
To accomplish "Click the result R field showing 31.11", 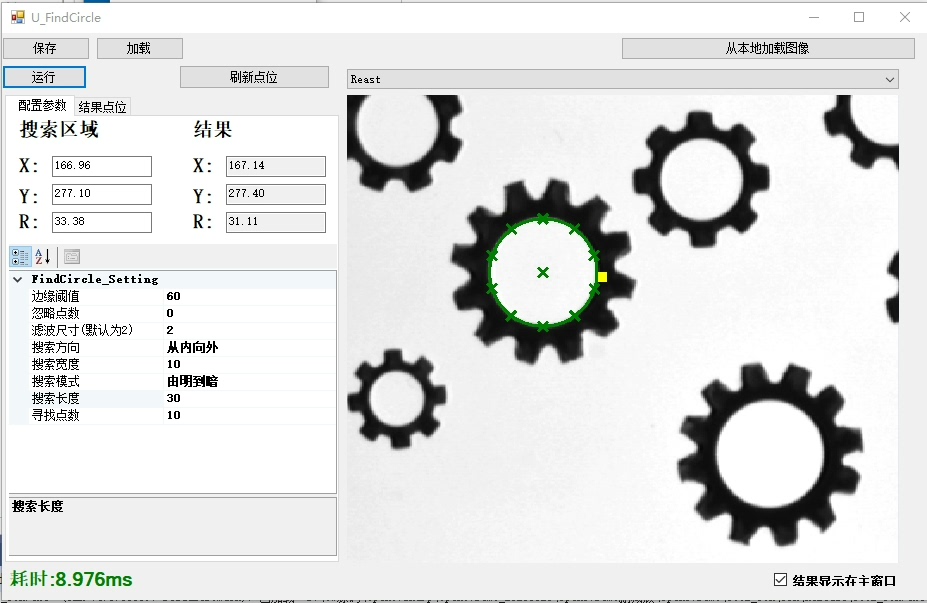I will (x=275, y=222).
